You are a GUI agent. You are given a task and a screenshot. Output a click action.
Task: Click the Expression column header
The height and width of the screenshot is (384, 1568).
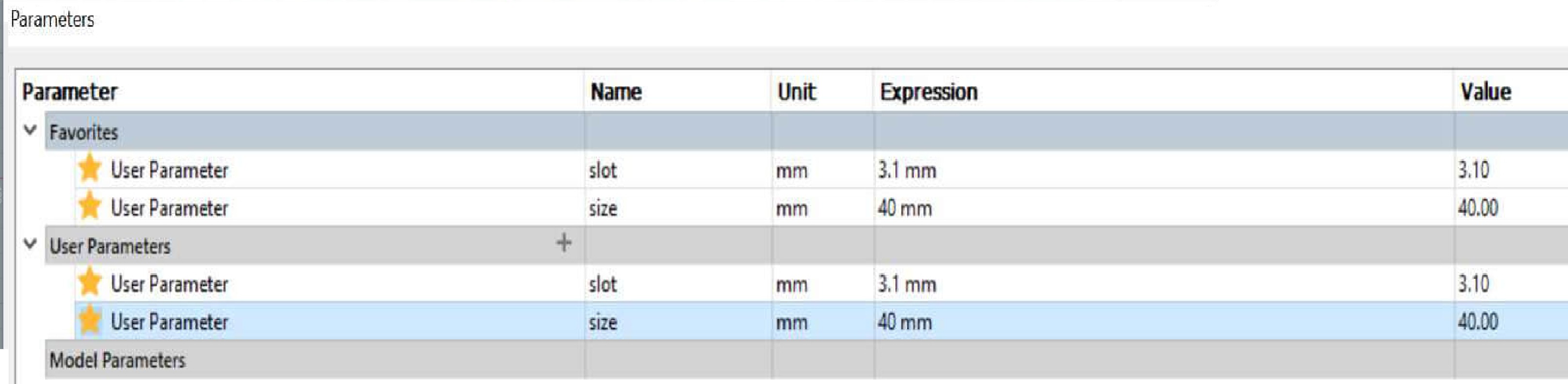(928, 92)
